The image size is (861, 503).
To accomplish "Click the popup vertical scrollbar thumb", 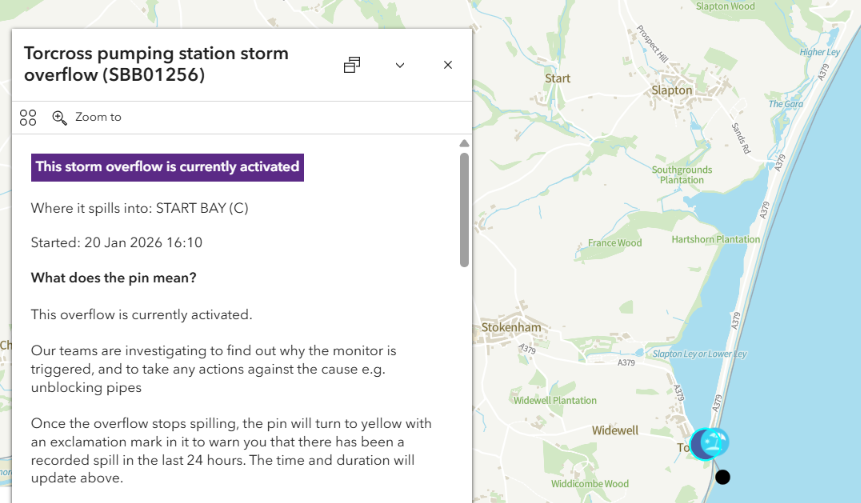I will point(464,210).
